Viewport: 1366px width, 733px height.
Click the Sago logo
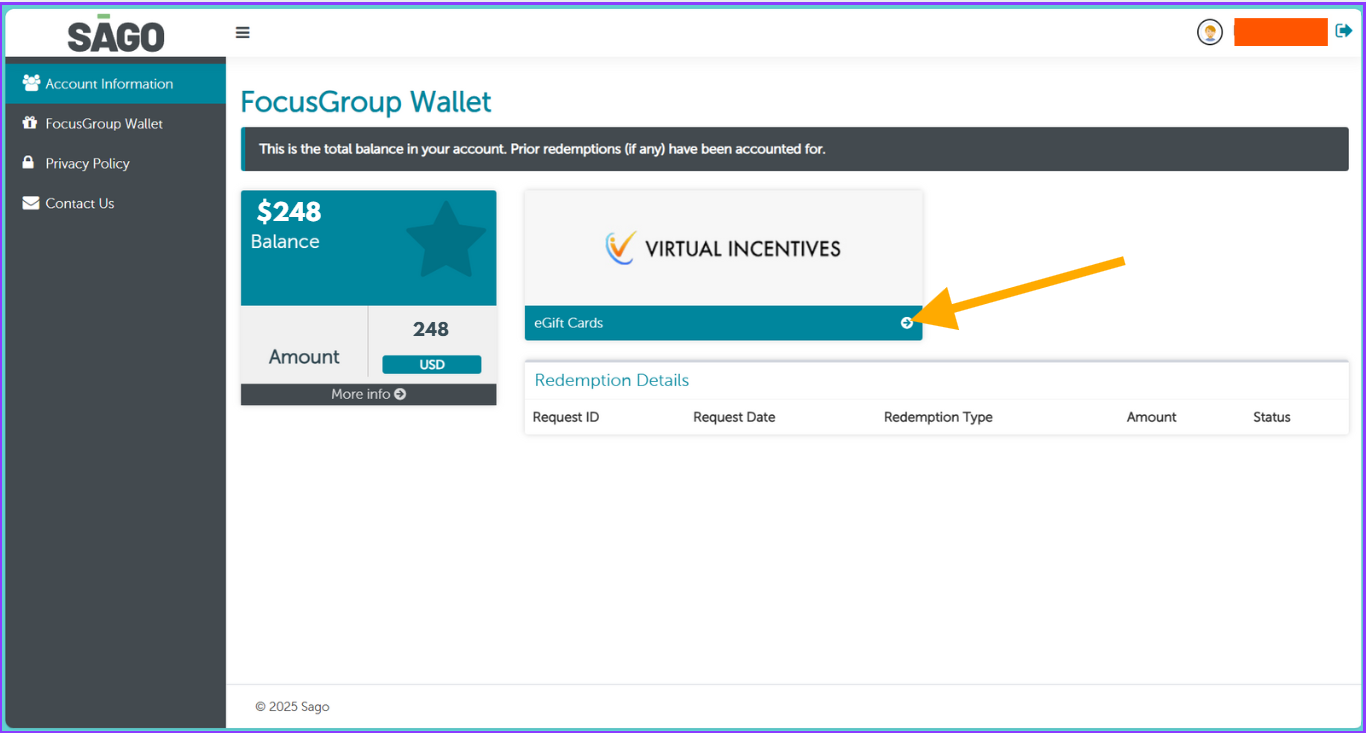pyautogui.click(x=116, y=34)
